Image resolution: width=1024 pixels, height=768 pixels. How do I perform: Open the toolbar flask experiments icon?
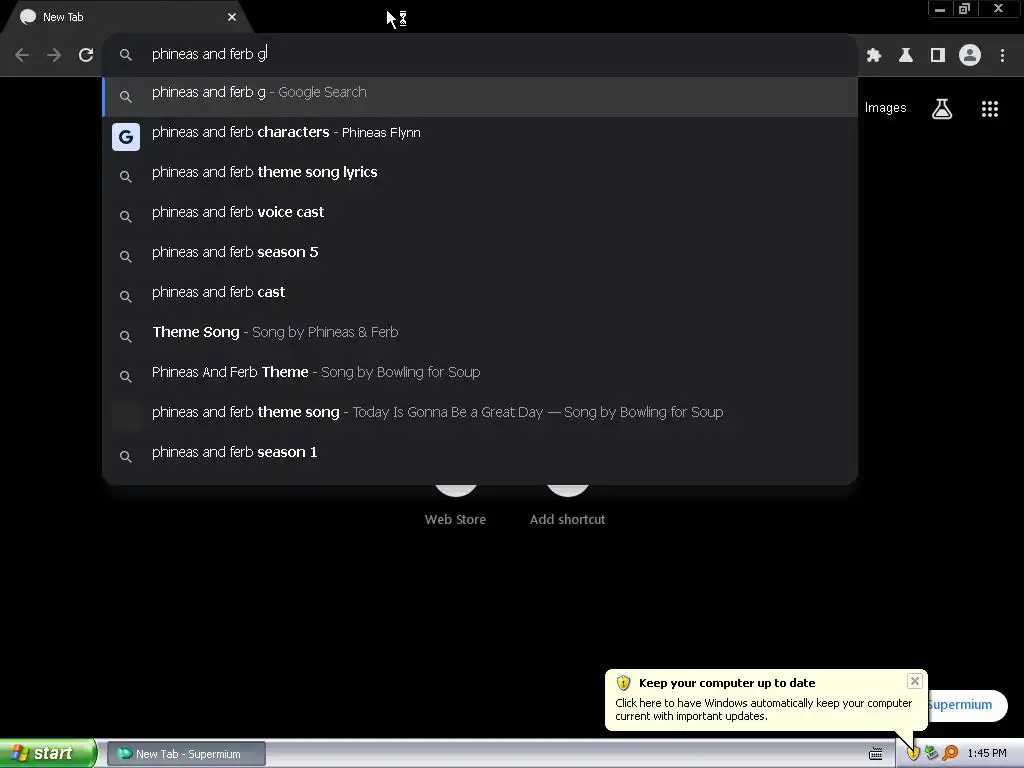pyautogui.click(x=906, y=55)
